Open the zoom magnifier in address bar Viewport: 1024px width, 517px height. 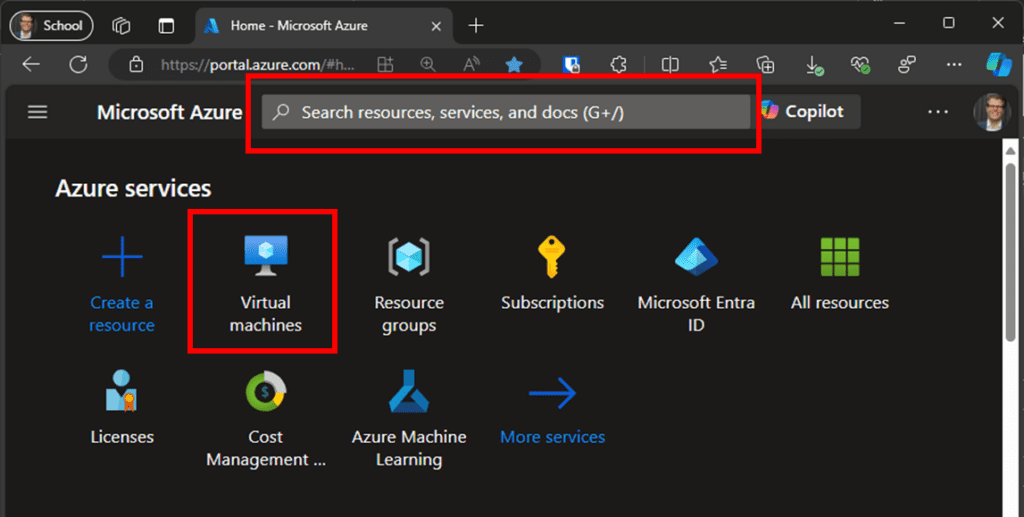tap(428, 64)
